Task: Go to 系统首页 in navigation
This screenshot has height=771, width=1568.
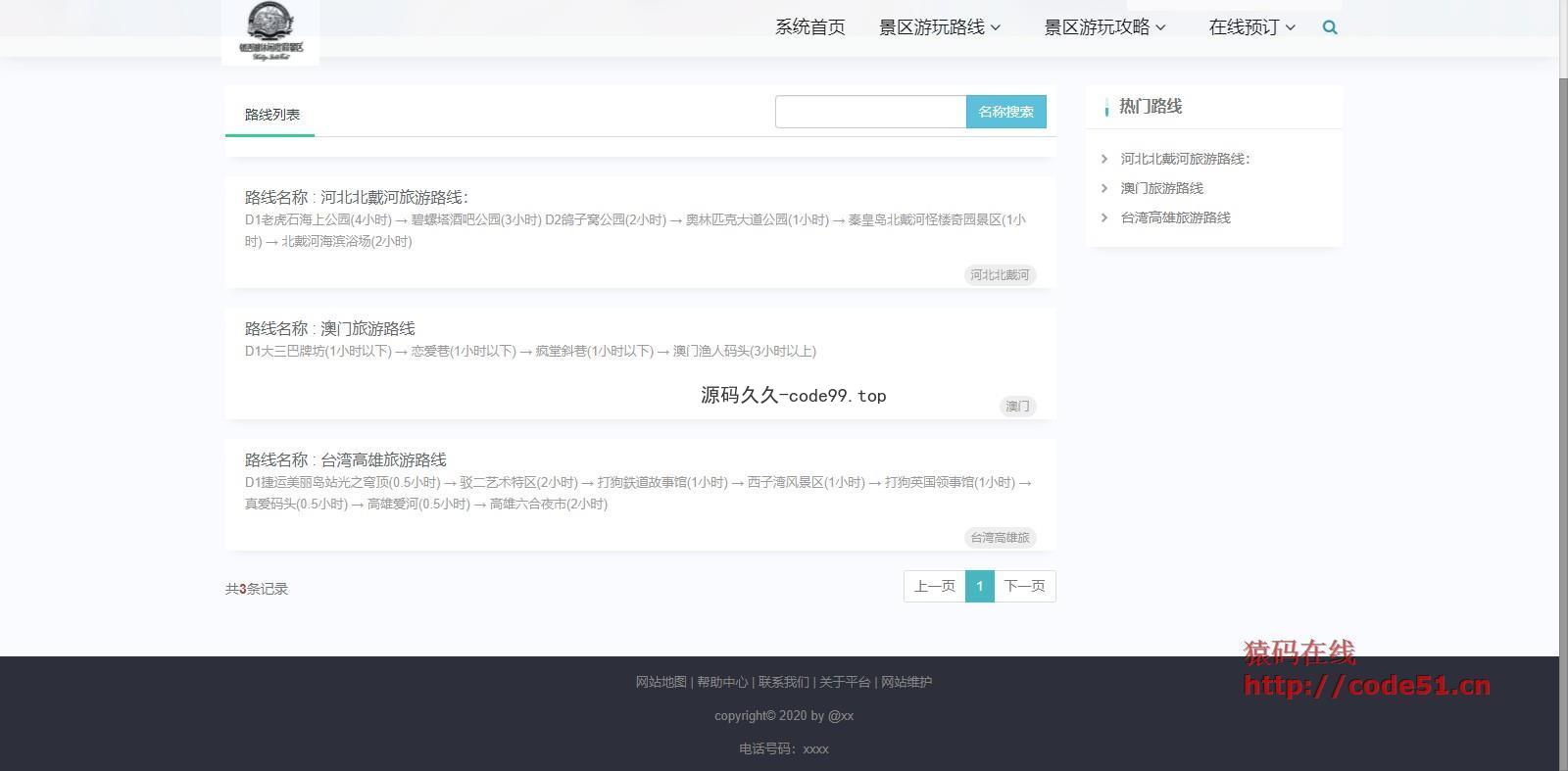Action: tap(809, 27)
